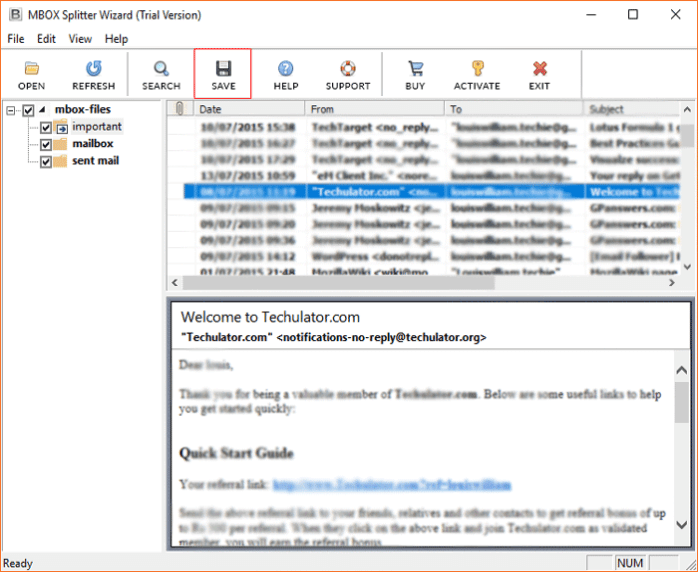Select the mbox-files root label
This screenshot has height=572, width=698.
coord(83,109)
